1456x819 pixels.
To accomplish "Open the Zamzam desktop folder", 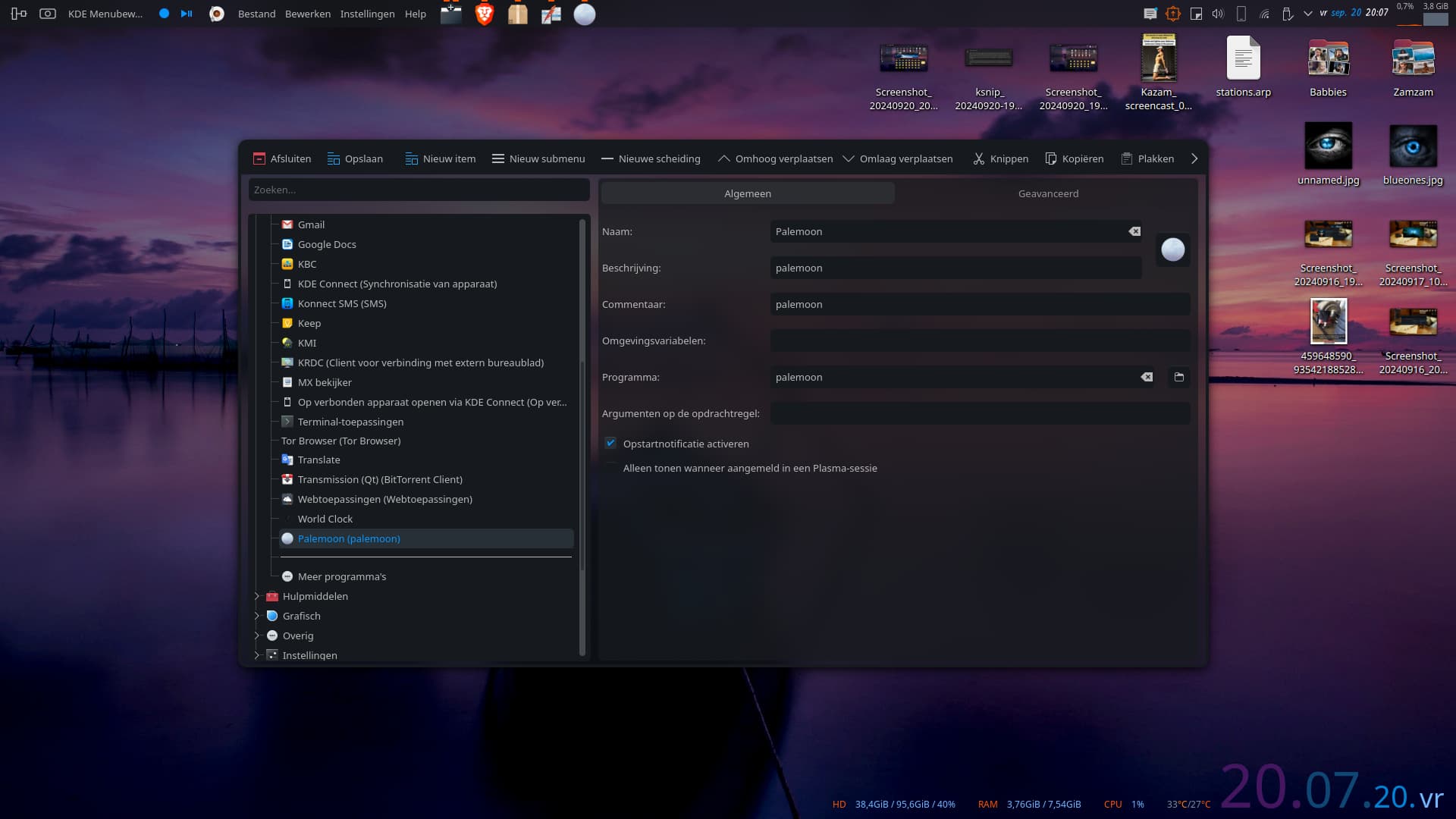I will [x=1413, y=67].
